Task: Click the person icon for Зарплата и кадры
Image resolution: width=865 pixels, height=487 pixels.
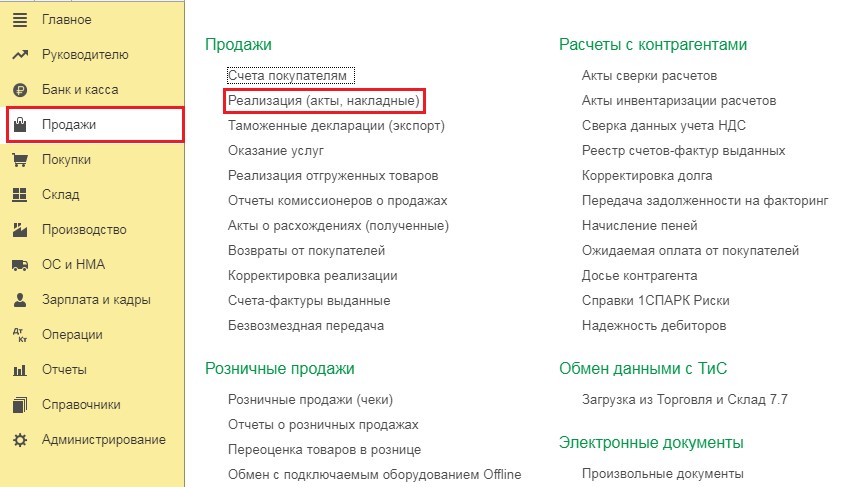Action: click(x=20, y=299)
